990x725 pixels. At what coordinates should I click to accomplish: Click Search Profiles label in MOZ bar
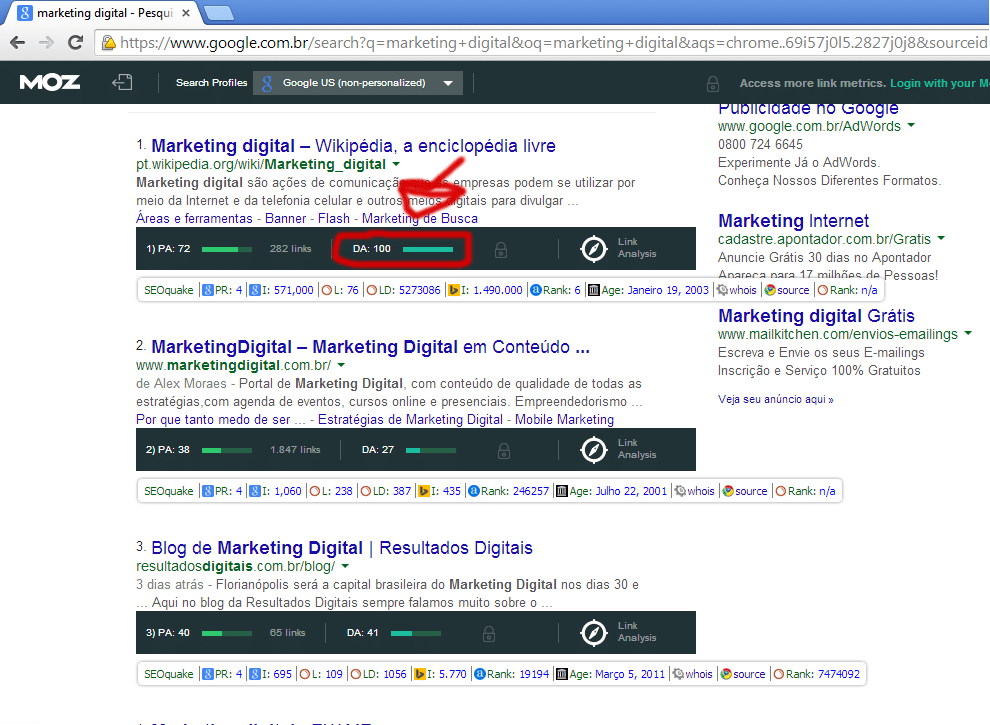tap(212, 83)
